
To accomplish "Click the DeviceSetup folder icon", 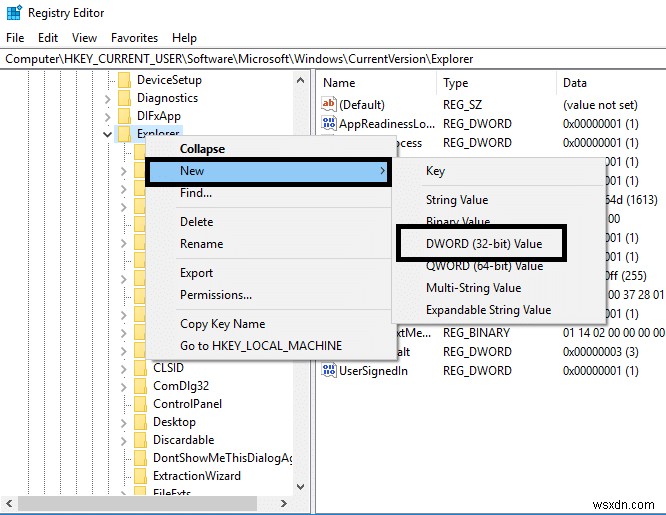I will pos(124,80).
